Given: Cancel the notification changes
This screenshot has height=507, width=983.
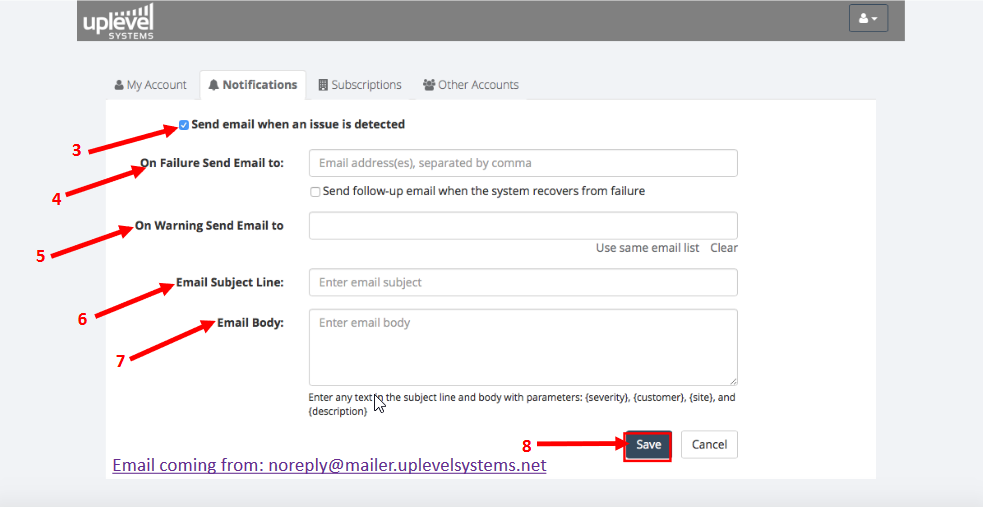Looking at the screenshot, I should point(709,444).
